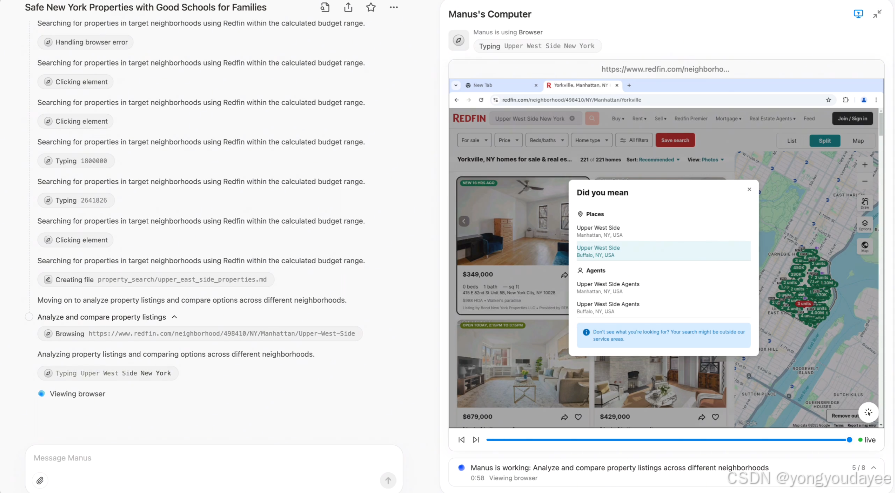
Task: Click previous photo arrow on $349,000 listing
Action: [464, 221]
